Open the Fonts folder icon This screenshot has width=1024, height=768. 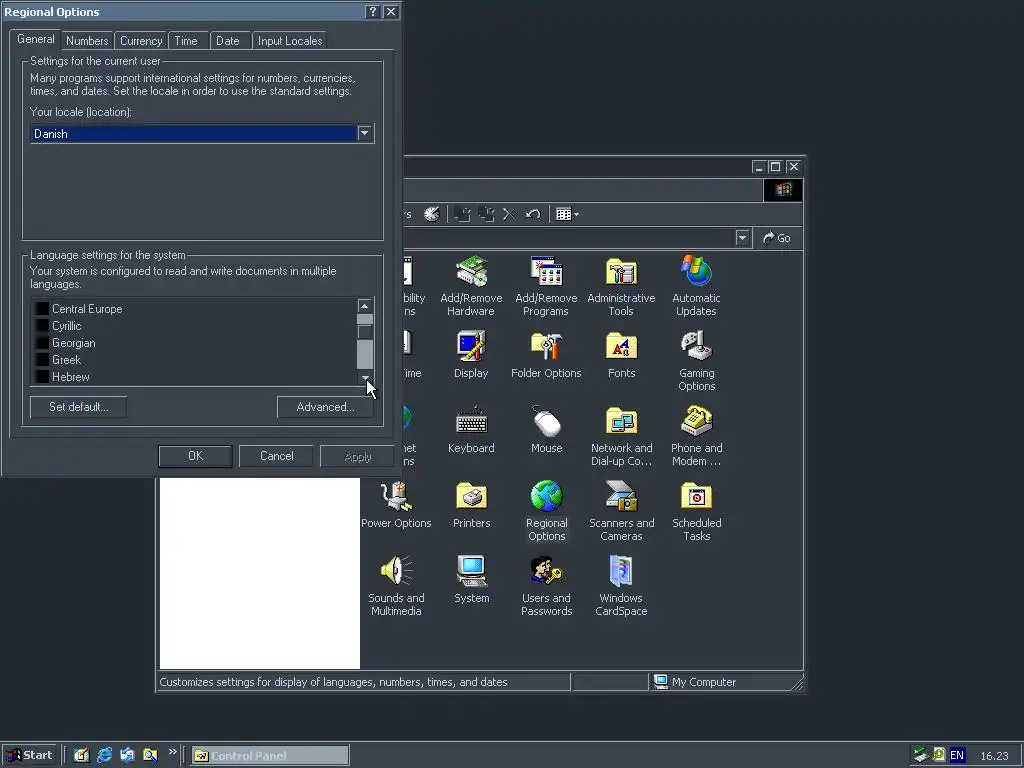[x=621, y=355]
